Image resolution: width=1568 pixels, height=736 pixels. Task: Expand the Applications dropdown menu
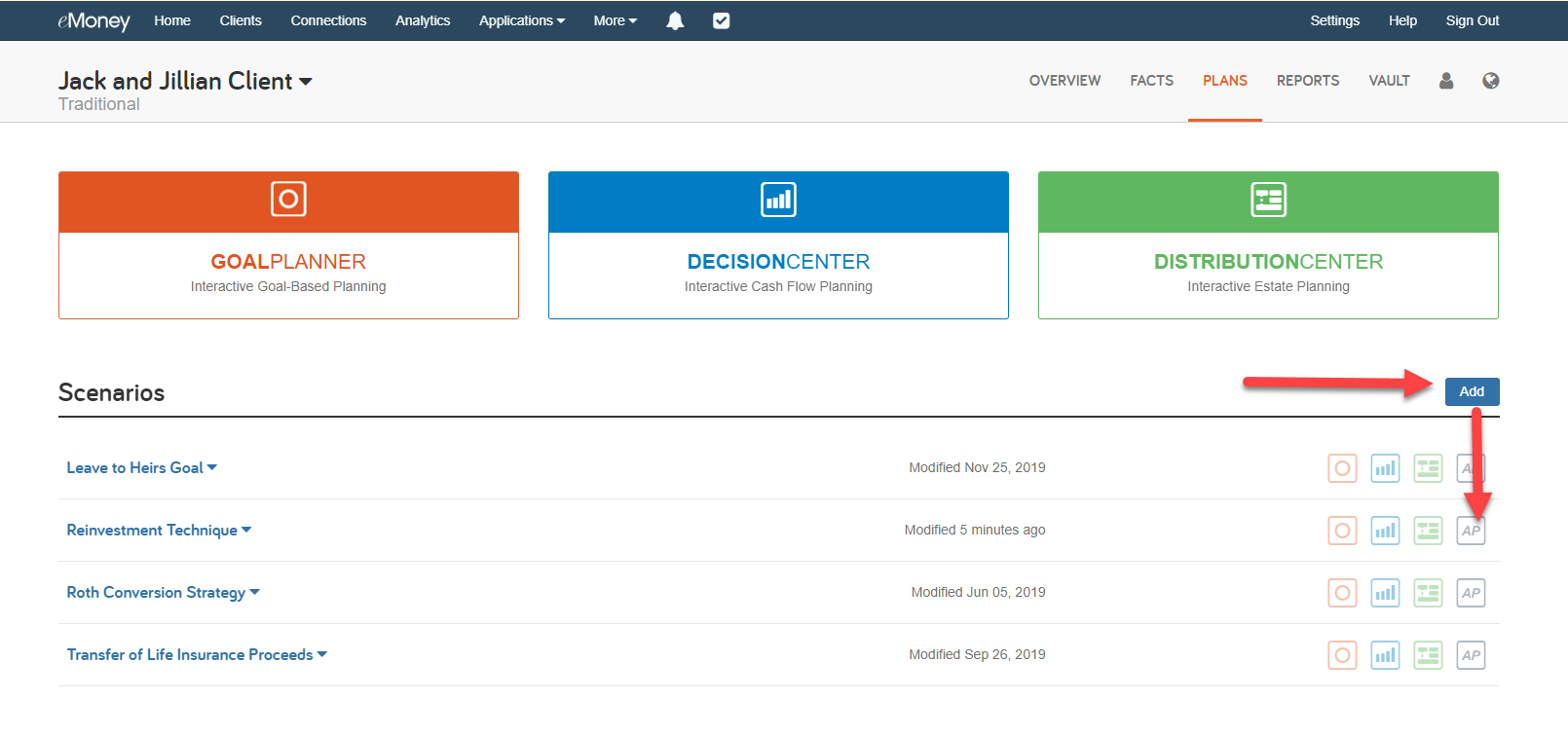tap(522, 20)
